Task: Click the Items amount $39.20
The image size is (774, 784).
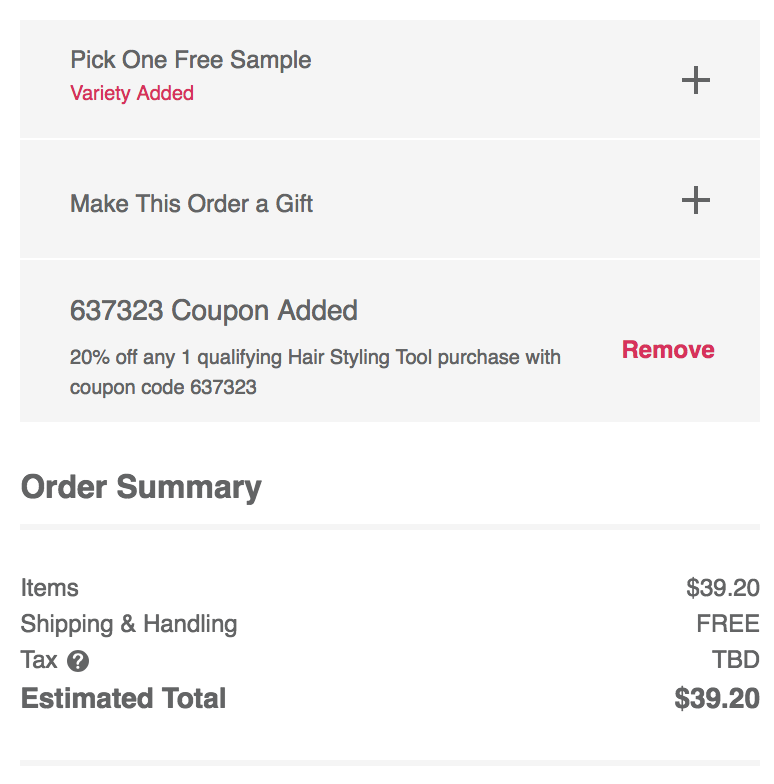Action: pyautogui.click(x=723, y=588)
